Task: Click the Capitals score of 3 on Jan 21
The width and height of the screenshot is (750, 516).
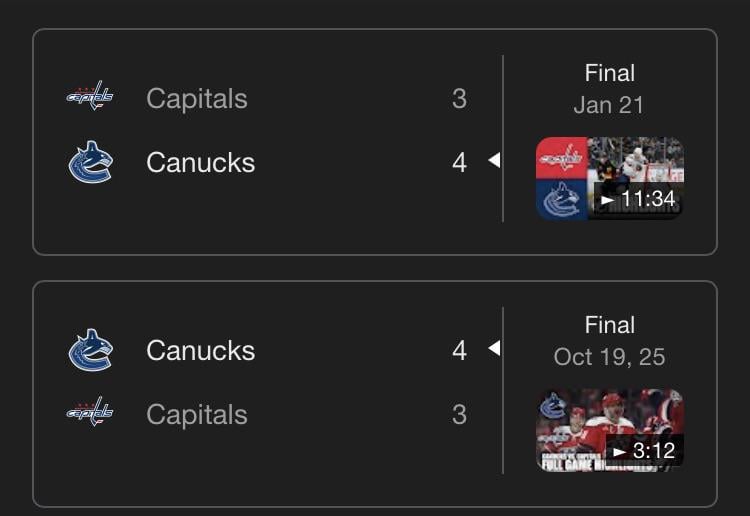Action: (459, 99)
